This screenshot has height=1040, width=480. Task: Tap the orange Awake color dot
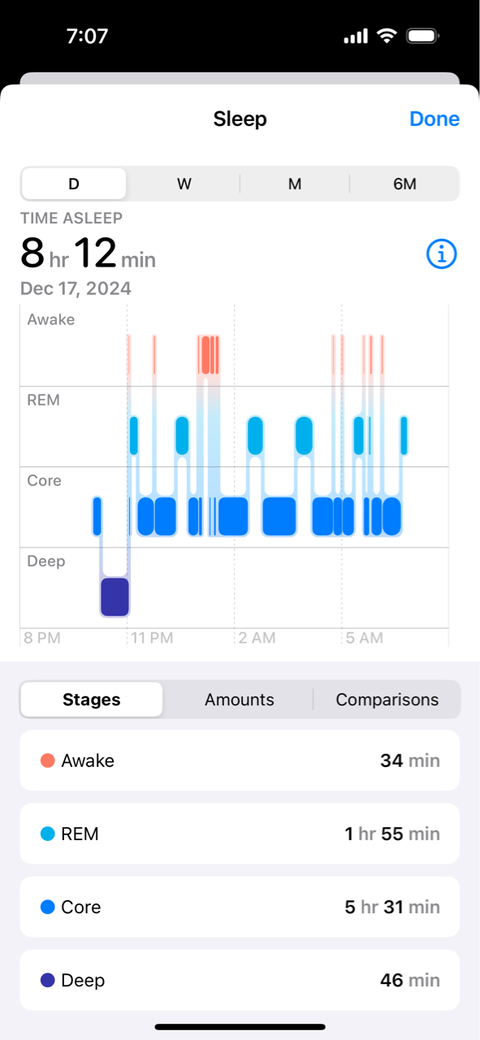point(47,760)
